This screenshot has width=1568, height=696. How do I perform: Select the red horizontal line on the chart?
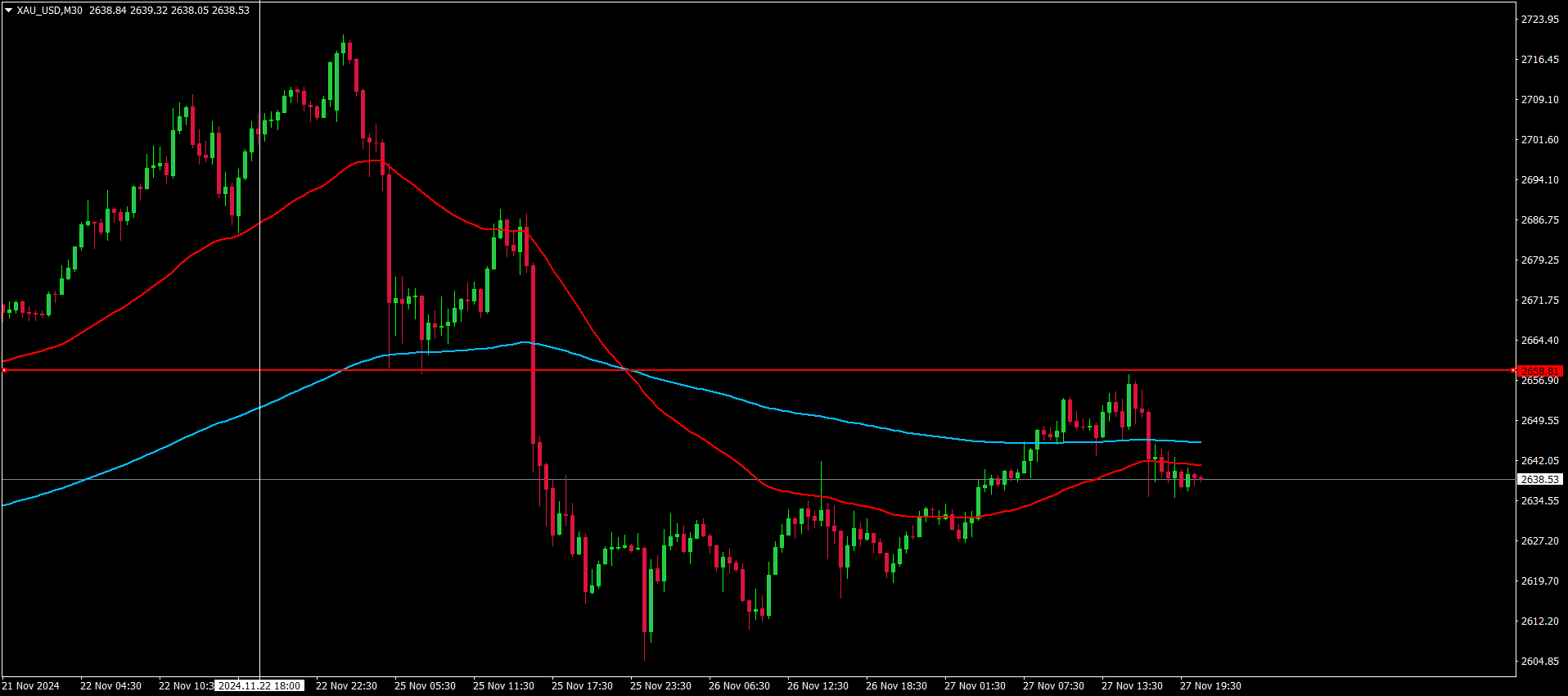pyautogui.click(x=758, y=371)
